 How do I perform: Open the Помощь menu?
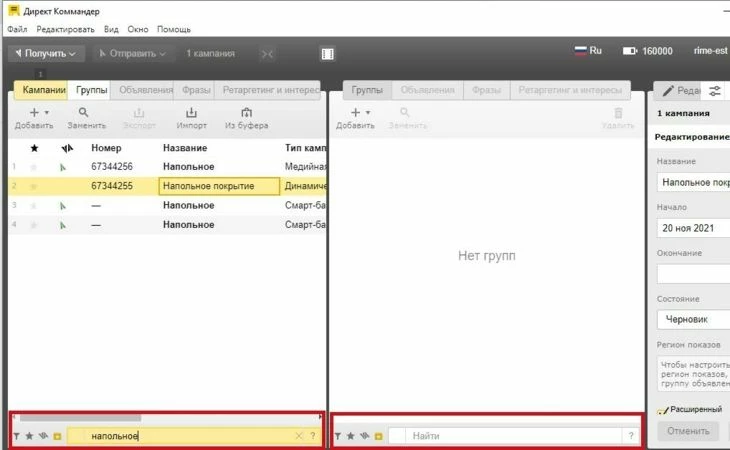[x=174, y=29]
